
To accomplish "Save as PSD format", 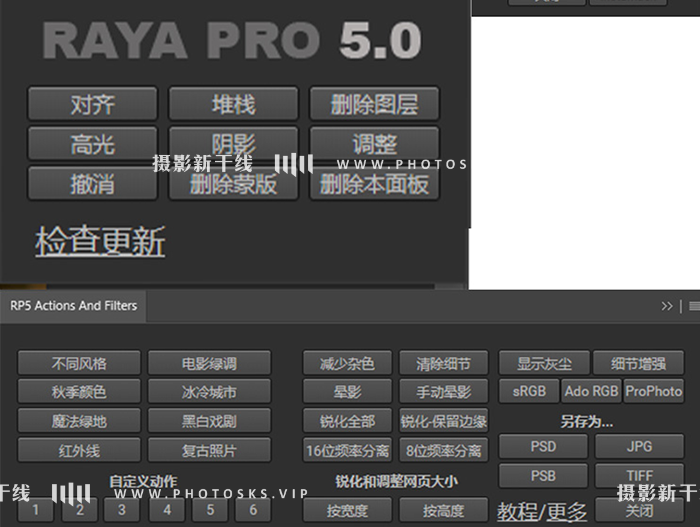I will [543, 446].
